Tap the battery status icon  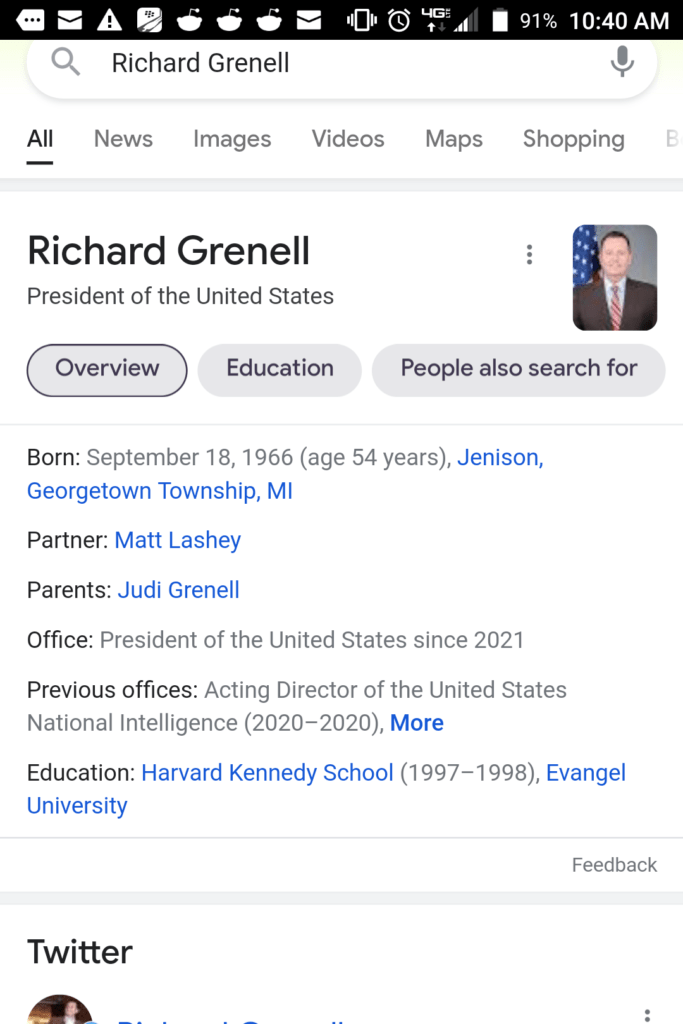coord(501,19)
